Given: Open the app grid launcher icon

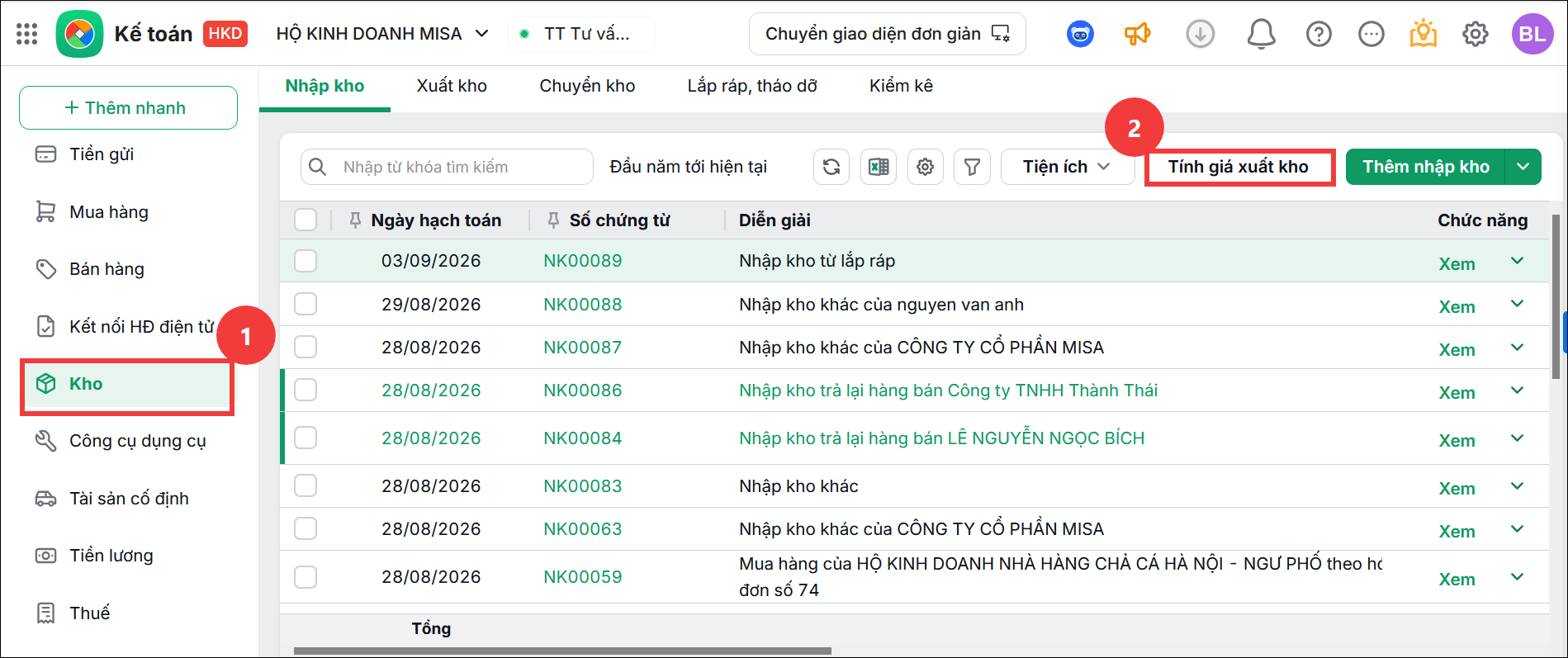Looking at the screenshot, I should pyautogui.click(x=27, y=34).
